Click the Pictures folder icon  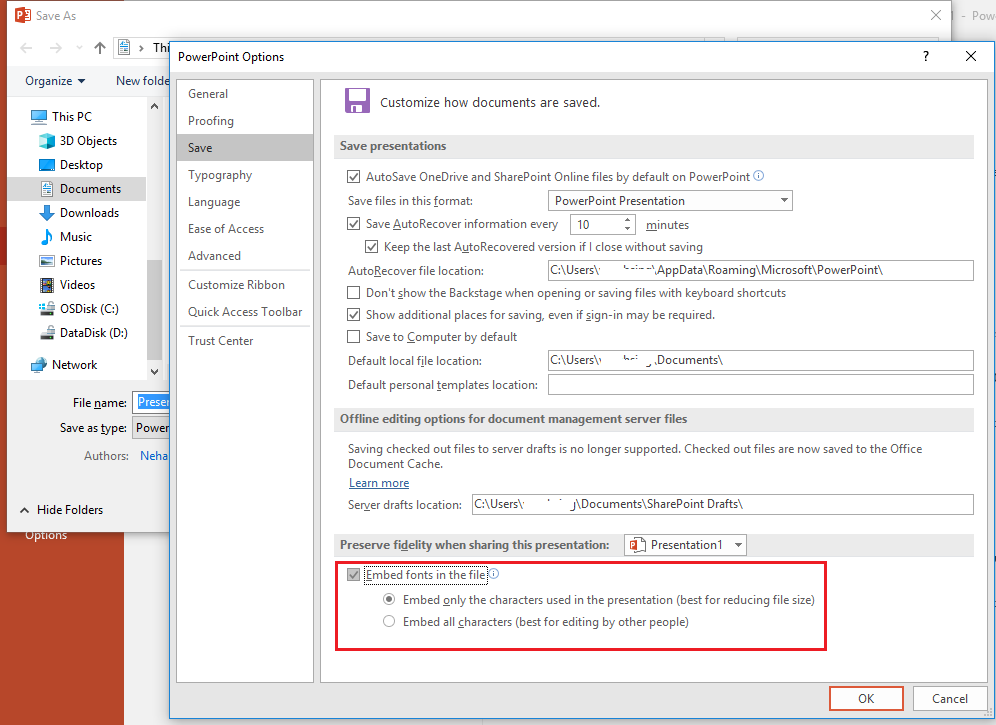click(47, 261)
